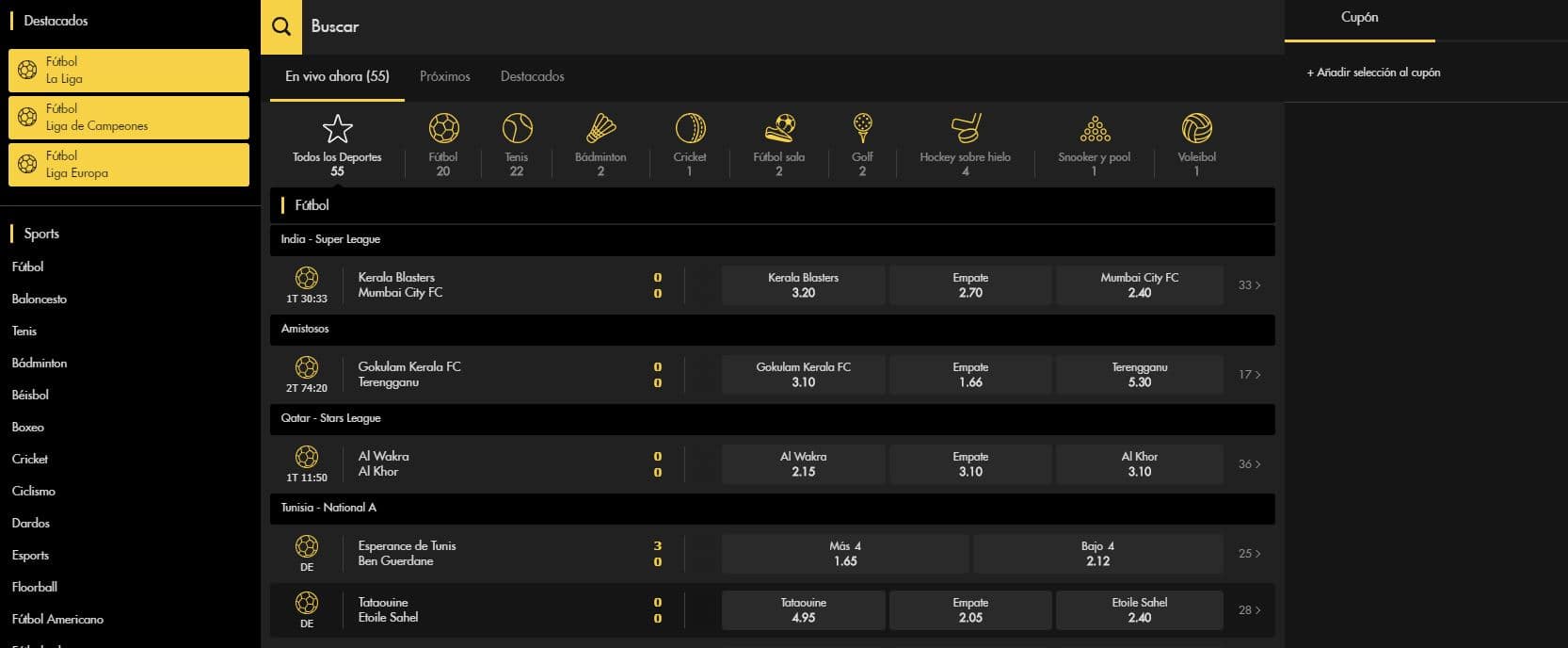1568x648 pixels.
Task: Select Más 4 odds at 1.65
Action: point(844,554)
